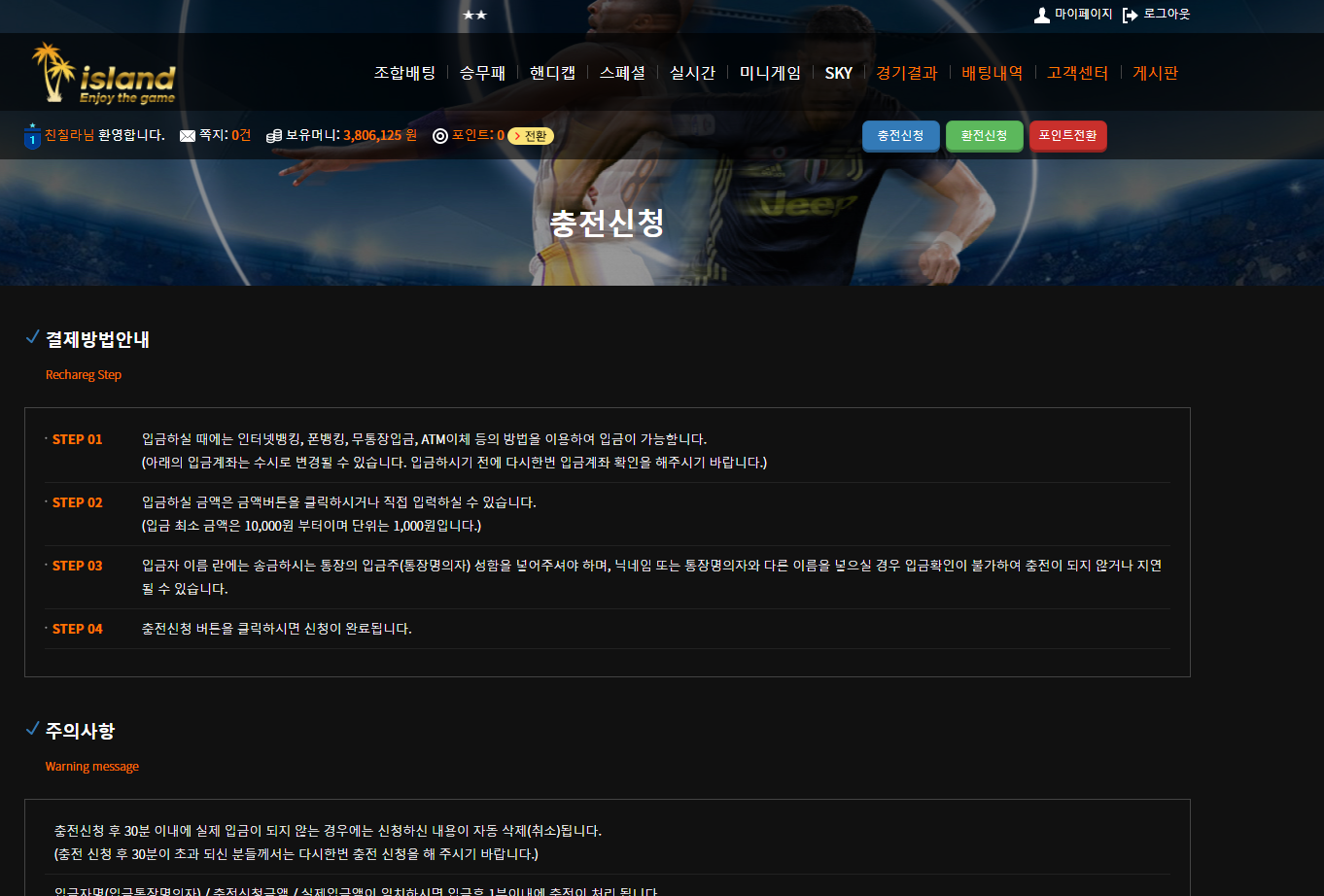Go to 핸디캡 menu item
1324x896 pixels.
(x=552, y=73)
